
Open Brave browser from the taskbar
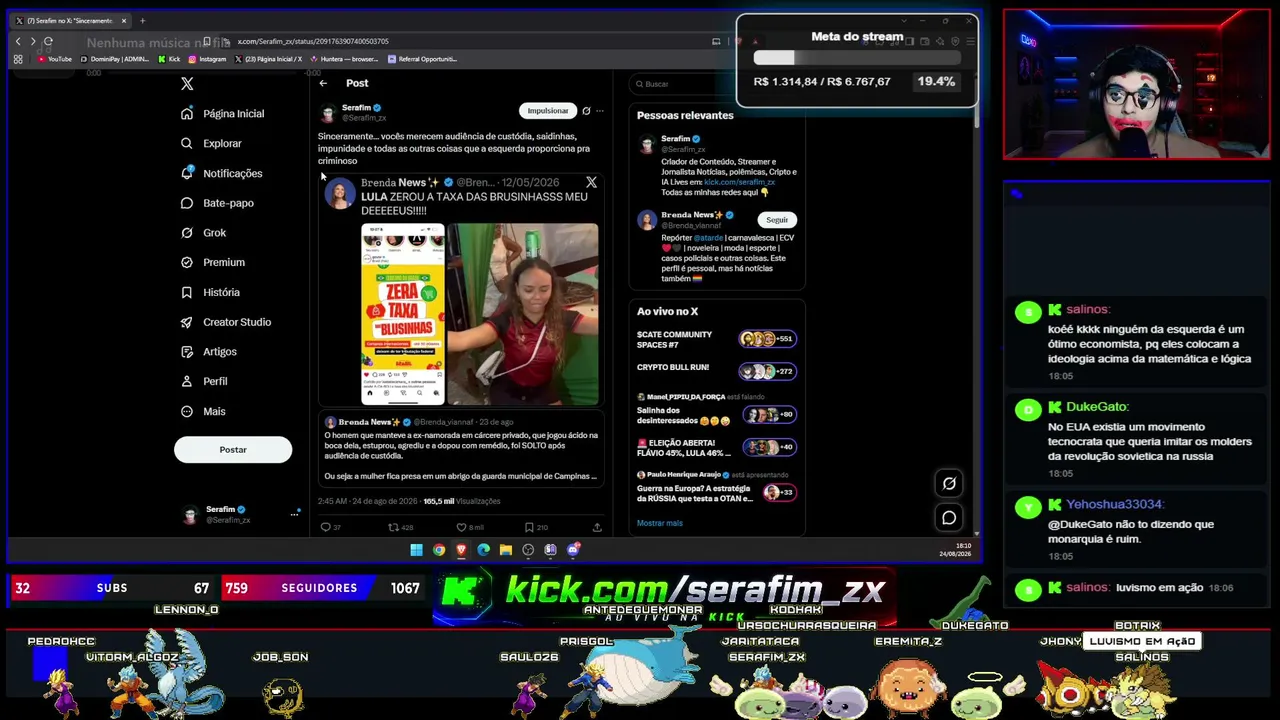pos(461,549)
